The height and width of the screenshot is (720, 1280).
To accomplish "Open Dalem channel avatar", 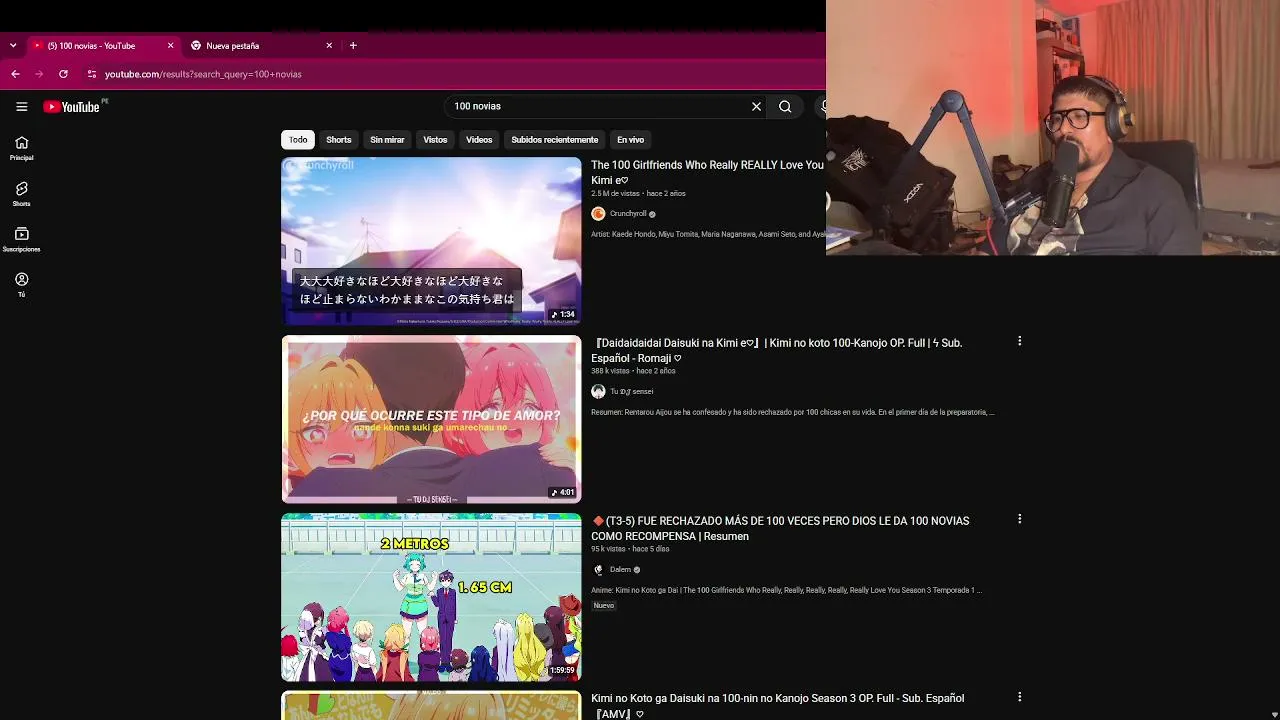I will click(598, 570).
